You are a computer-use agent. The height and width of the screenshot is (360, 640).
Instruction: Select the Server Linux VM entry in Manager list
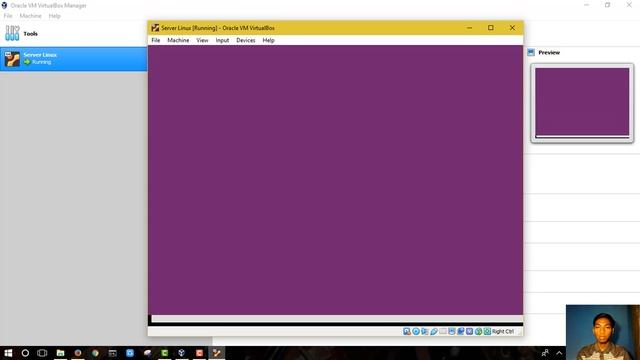[x=73, y=59]
